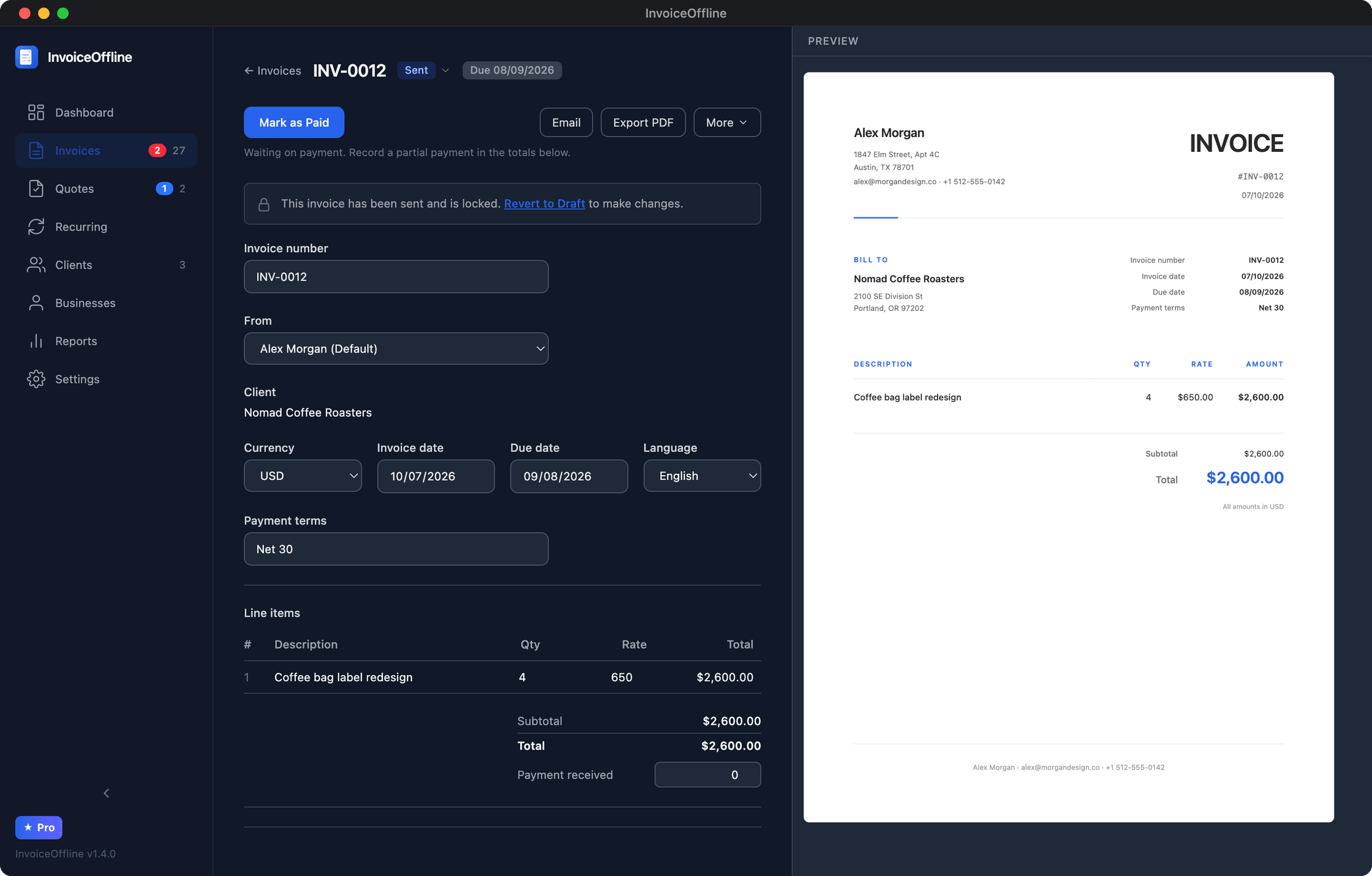Click the Invoice number field INV-0012
The image size is (1372, 876).
point(396,277)
